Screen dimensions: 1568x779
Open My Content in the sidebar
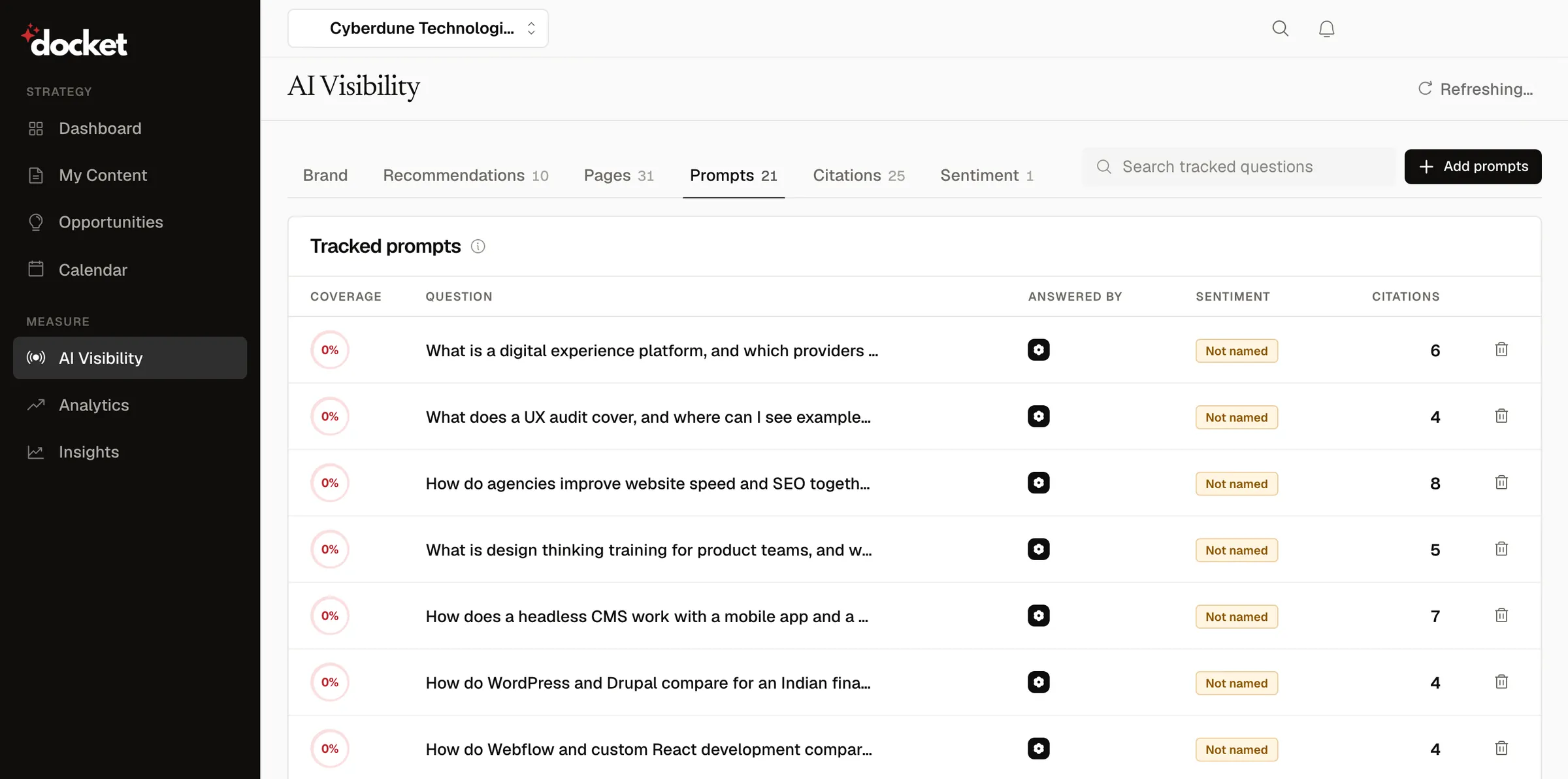click(129, 175)
